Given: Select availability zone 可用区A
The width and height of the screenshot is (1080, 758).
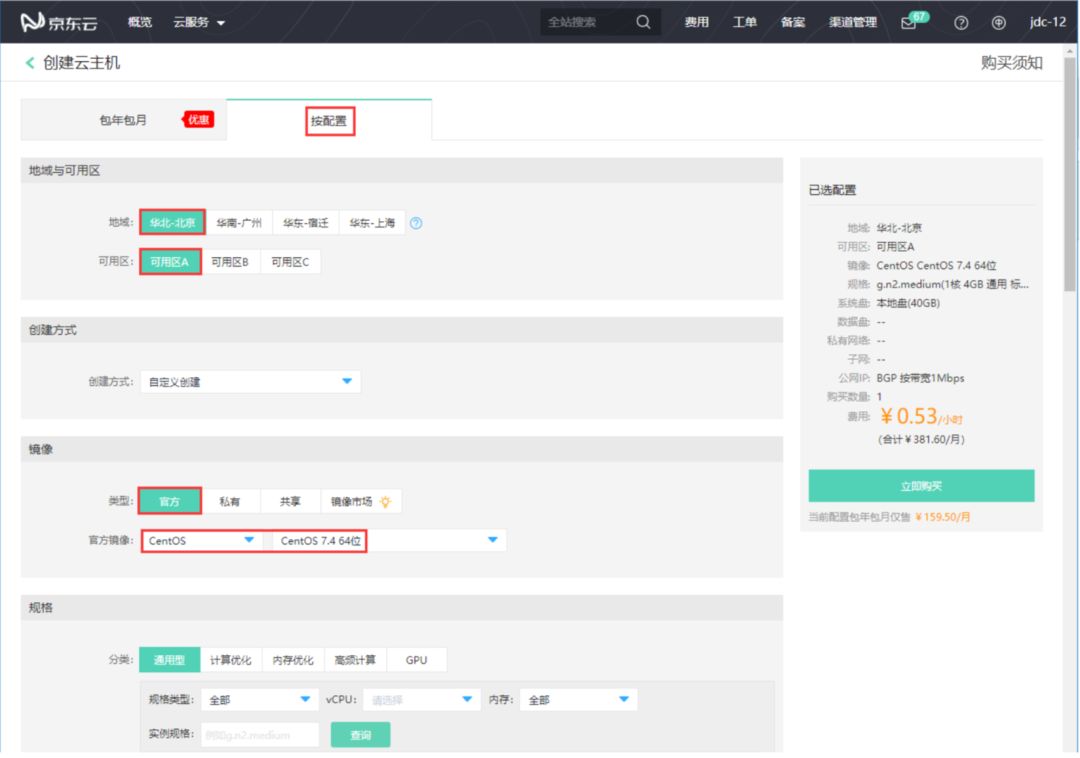Looking at the screenshot, I should [x=170, y=262].
